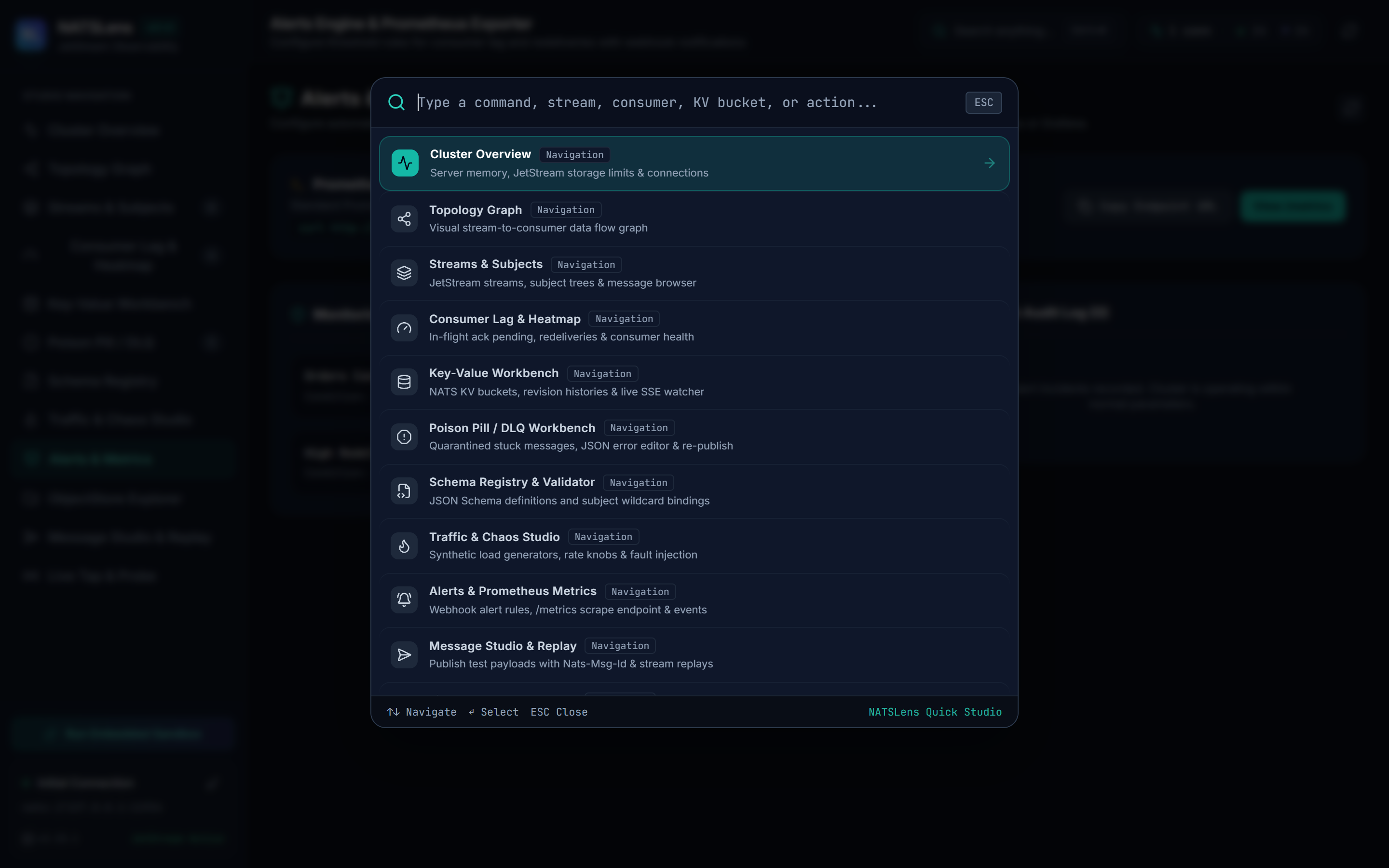Click the Consumer Lag & Heatmap gauge icon
Viewport: 1389px width, 868px height.
(x=404, y=328)
